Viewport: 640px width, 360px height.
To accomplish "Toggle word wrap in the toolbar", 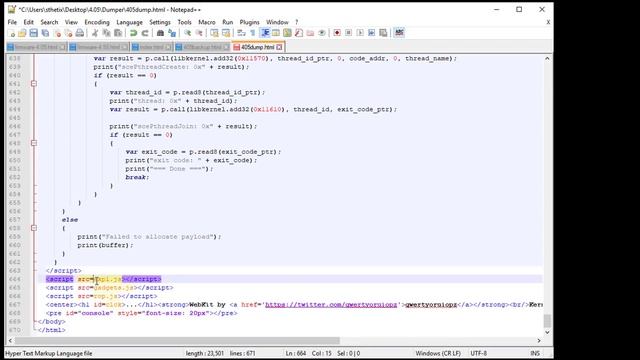I will (241, 33).
